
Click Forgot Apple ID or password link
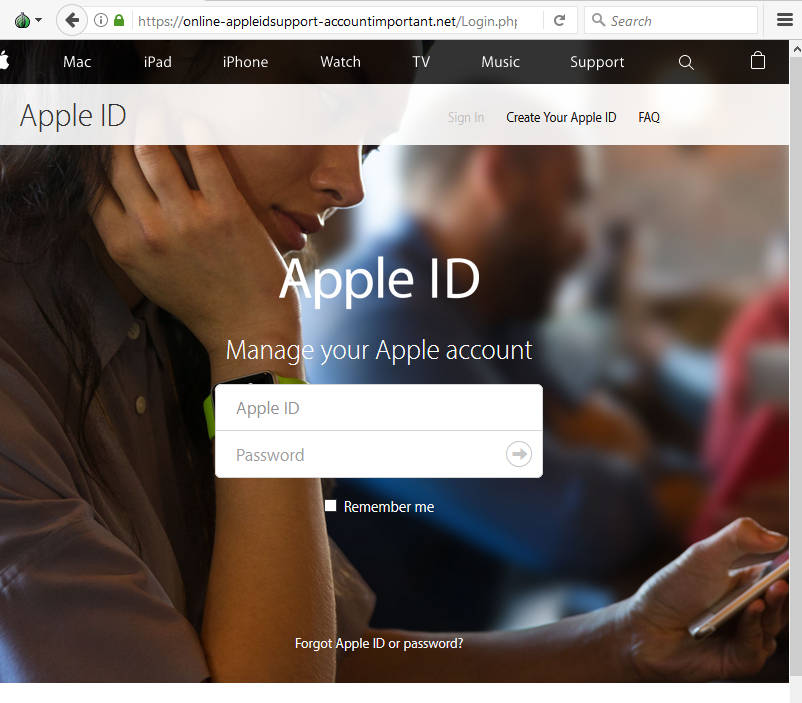378,643
